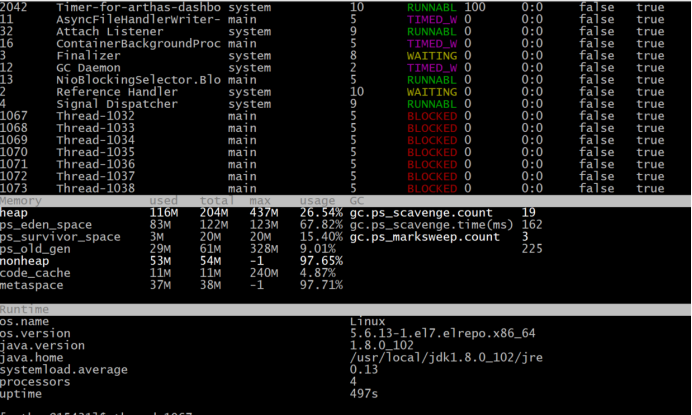The image size is (692, 415).
Task: Select the metaspace row label
Action: click(33, 285)
